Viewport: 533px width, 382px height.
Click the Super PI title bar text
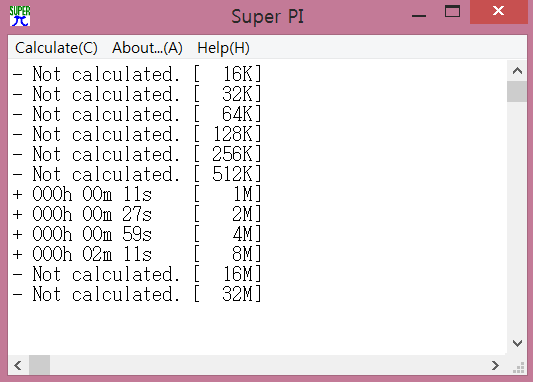tap(268, 17)
